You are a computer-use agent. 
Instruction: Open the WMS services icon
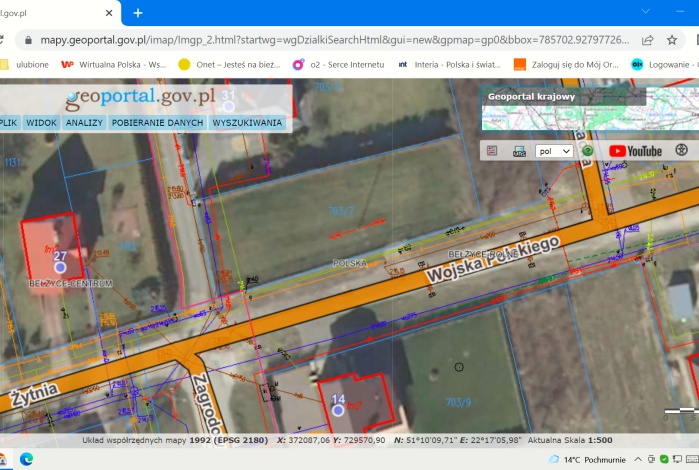519,151
